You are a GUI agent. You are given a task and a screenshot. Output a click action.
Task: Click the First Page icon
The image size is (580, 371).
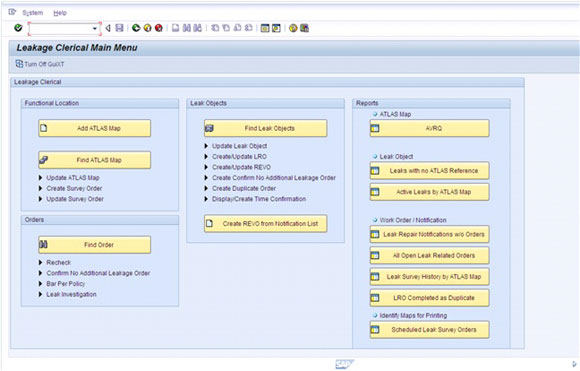click(215, 28)
